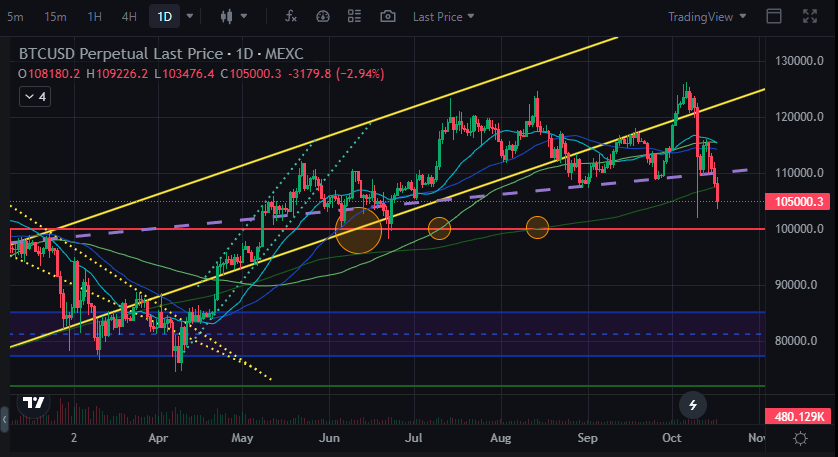Enter fullscreen chart mode
The width and height of the screenshot is (838, 457).
pyautogui.click(x=808, y=17)
